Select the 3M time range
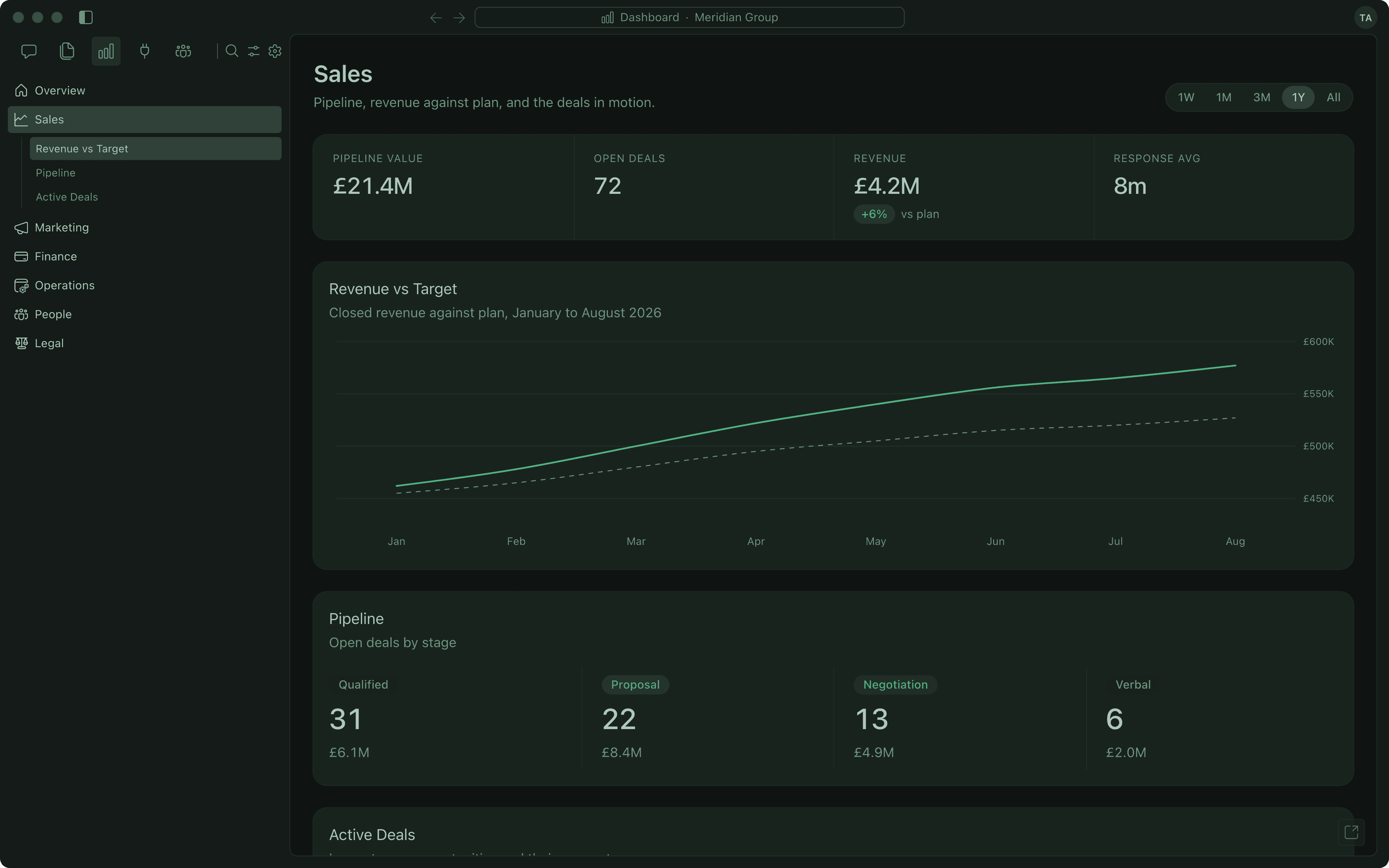Viewport: 1389px width, 868px height. [1262, 98]
